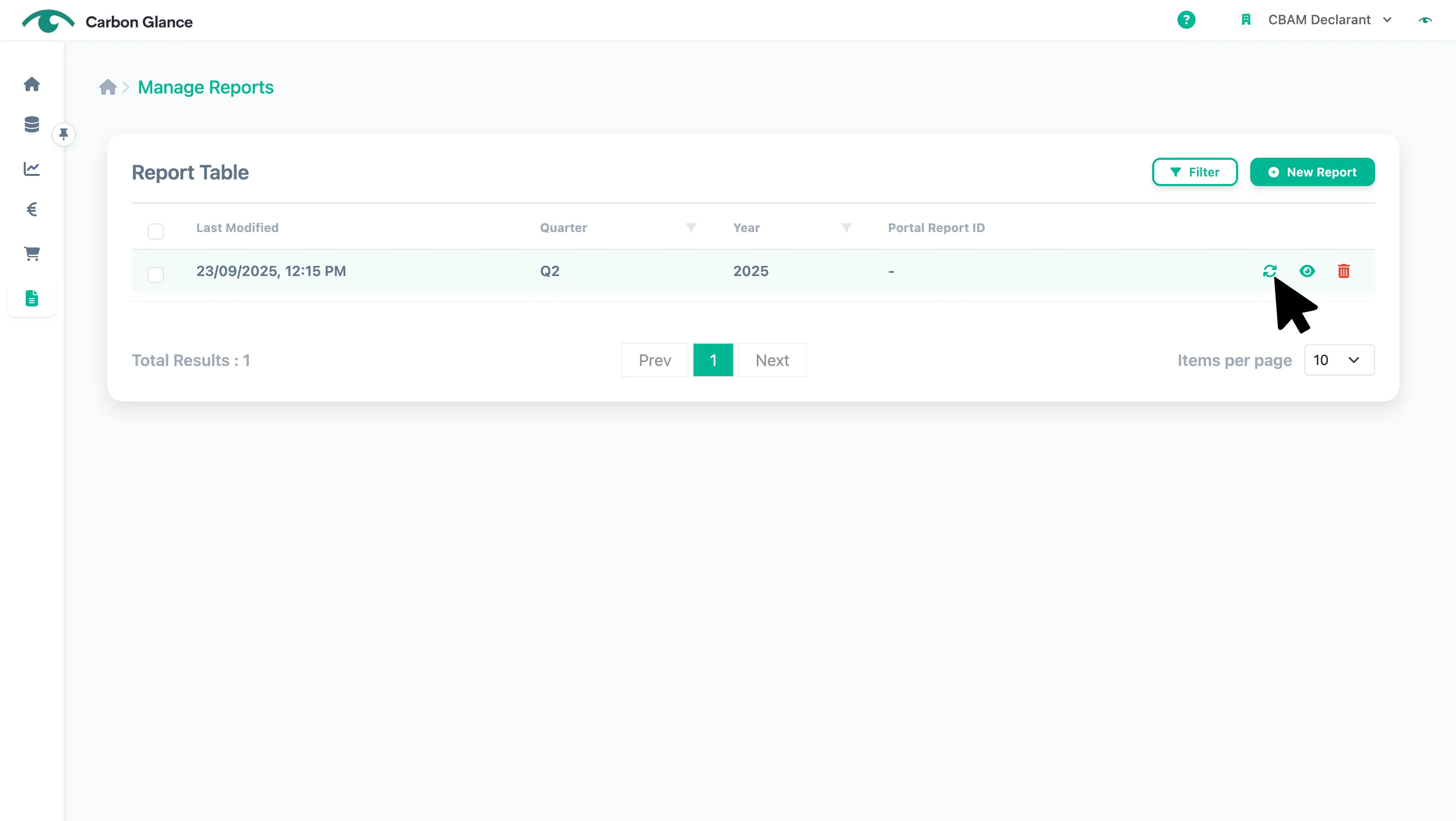Go to home via the breadcrumb house icon
The width and height of the screenshot is (1456, 821).
[x=107, y=87]
